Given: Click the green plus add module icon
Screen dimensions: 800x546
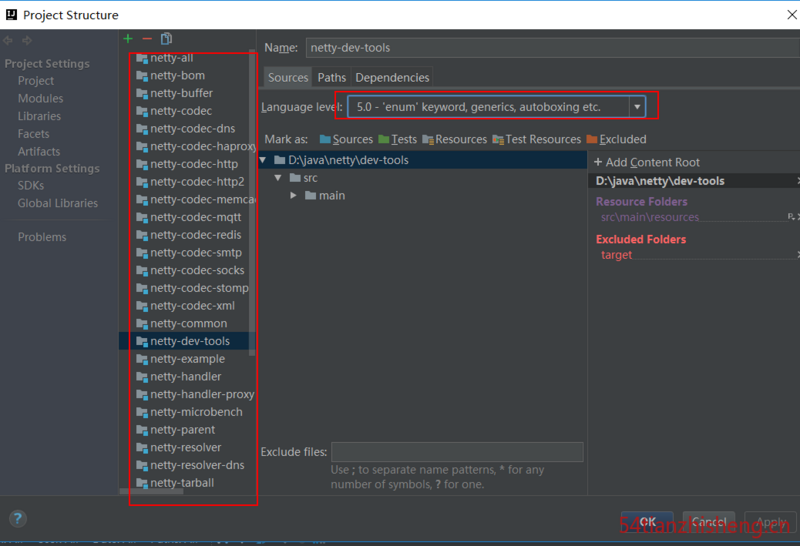Looking at the screenshot, I should (x=128, y=39).
